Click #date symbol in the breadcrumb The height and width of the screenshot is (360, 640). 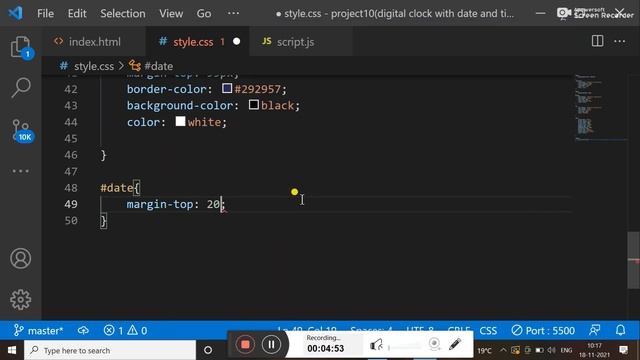coord(158,66)
